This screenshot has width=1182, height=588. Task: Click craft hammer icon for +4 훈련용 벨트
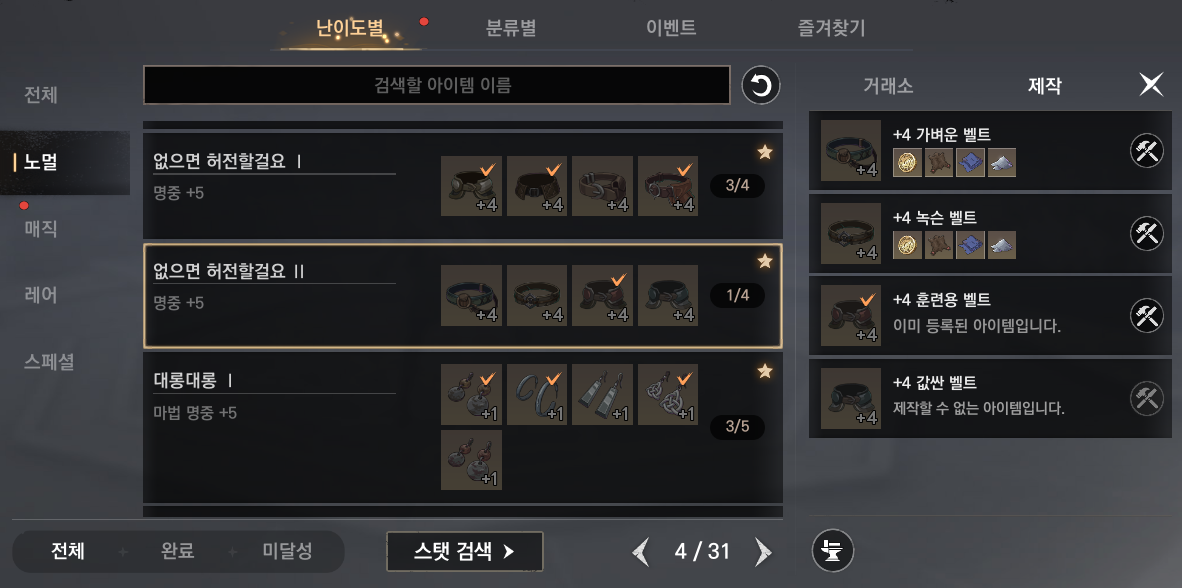coord(1147,316)
